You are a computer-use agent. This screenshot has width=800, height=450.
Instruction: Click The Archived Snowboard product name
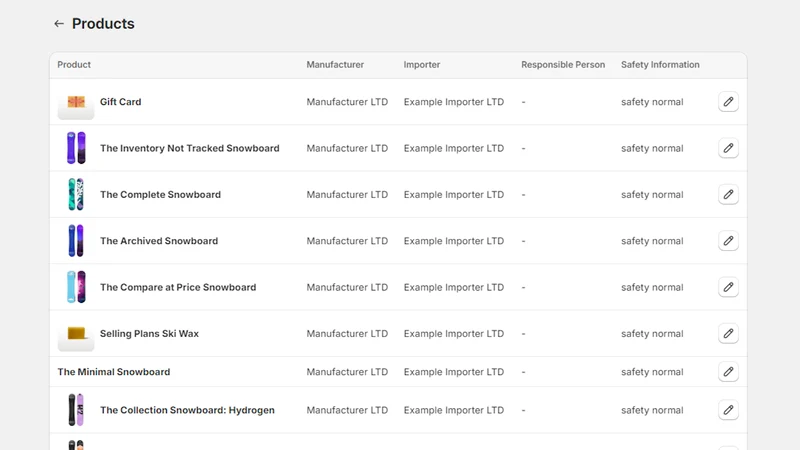pos(159,241)
